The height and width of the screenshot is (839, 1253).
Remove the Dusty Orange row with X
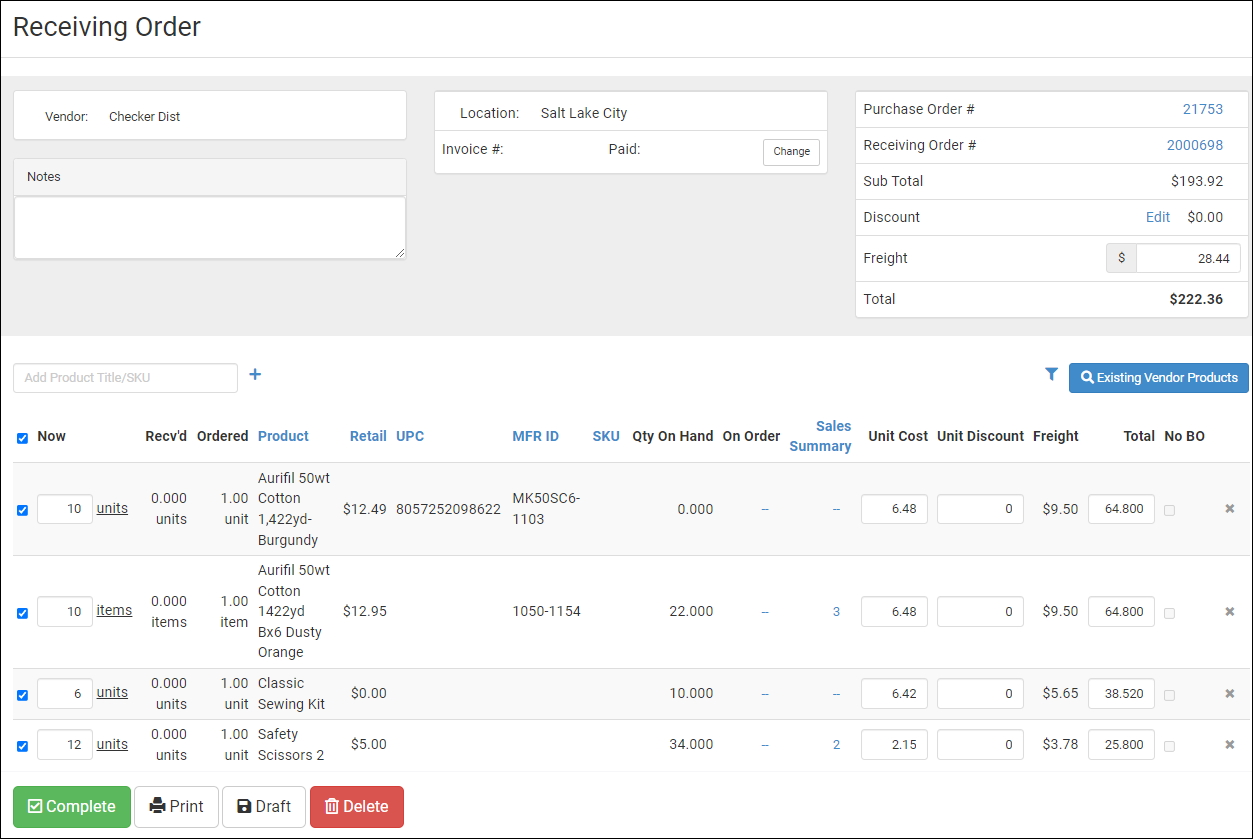(x=1230, y=612)
